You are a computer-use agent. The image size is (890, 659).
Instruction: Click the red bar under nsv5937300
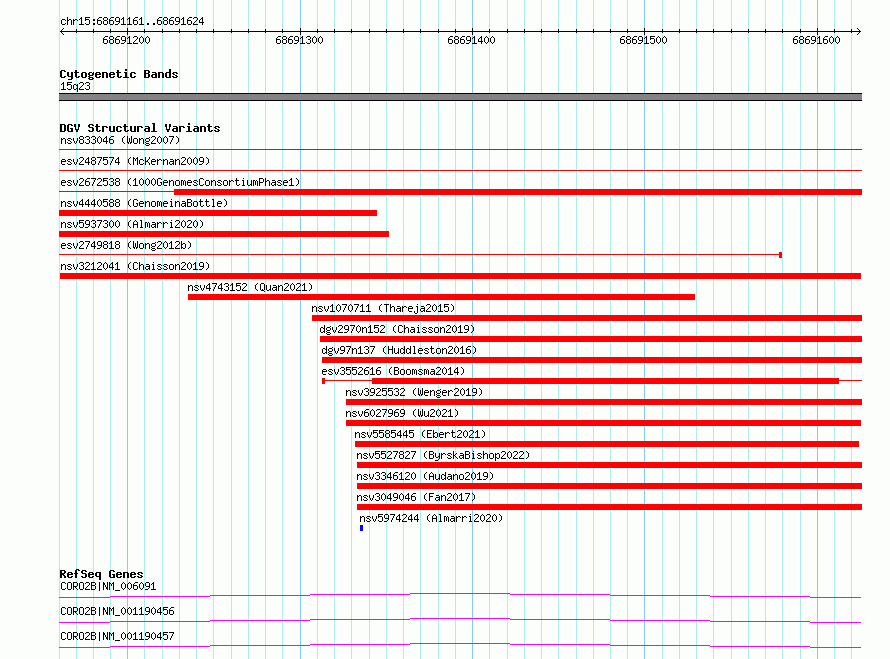coord(224,234)
